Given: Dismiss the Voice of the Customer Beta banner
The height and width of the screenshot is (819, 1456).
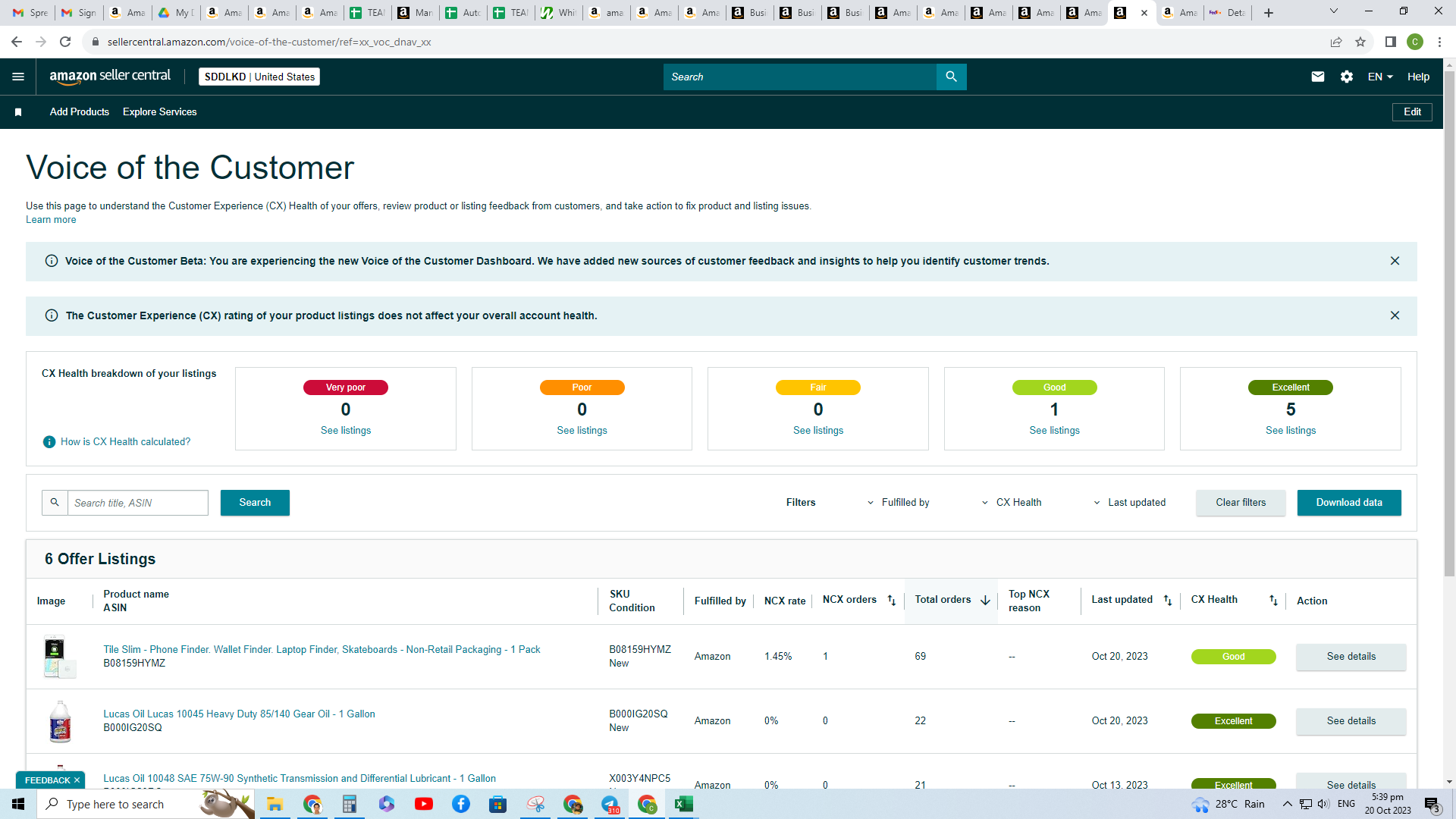Looking at the screenshot, I should (x=1395, y=261).
